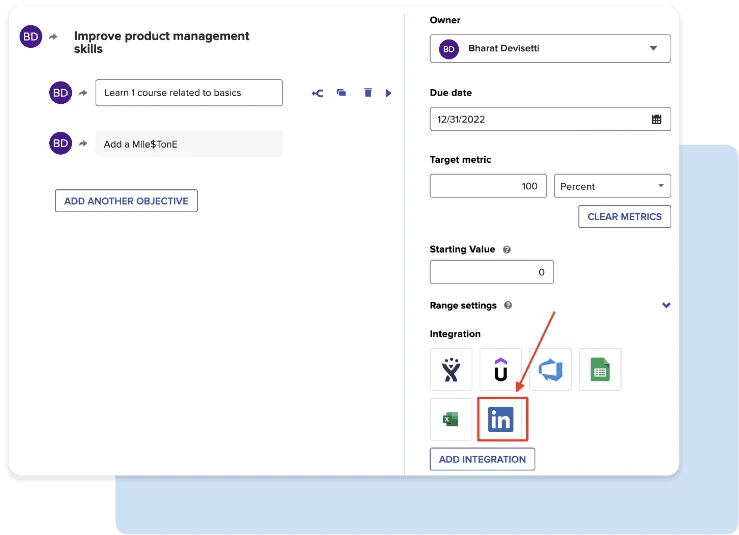Choose the Udemy integration icon
The image size is (739, 535).
(501, 370)
